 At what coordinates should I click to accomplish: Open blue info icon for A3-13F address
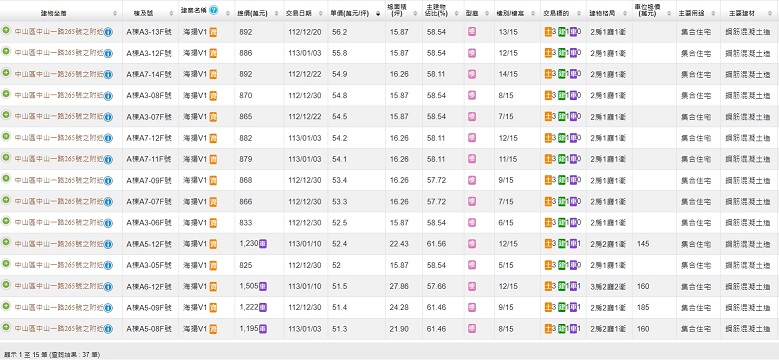pos(108,32)
